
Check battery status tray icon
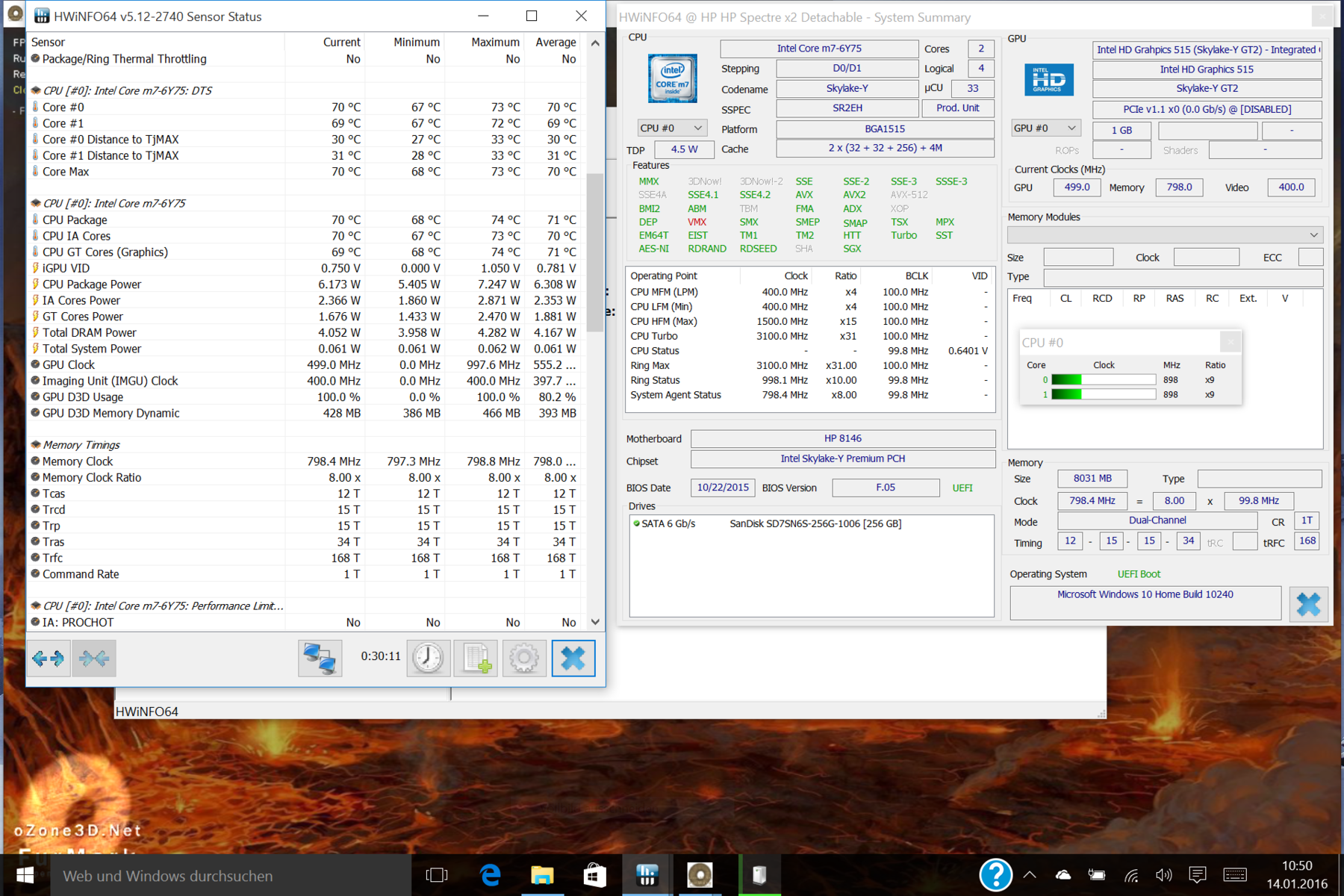tap(1096, 875)
